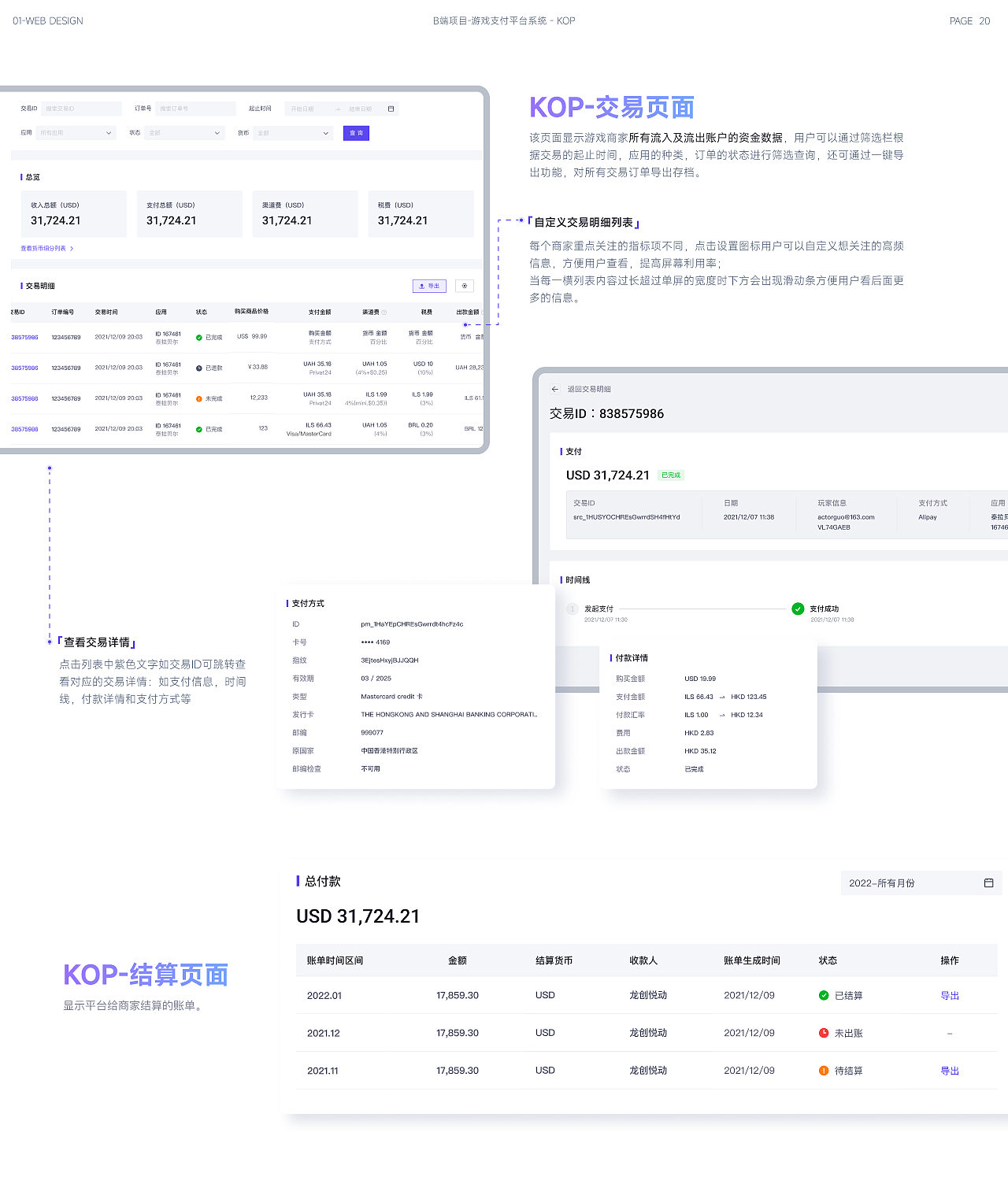Screen dimensions: 1008x1184
Task: Click the back arrow icon before 返回交易明细
Action: [555, 389]
